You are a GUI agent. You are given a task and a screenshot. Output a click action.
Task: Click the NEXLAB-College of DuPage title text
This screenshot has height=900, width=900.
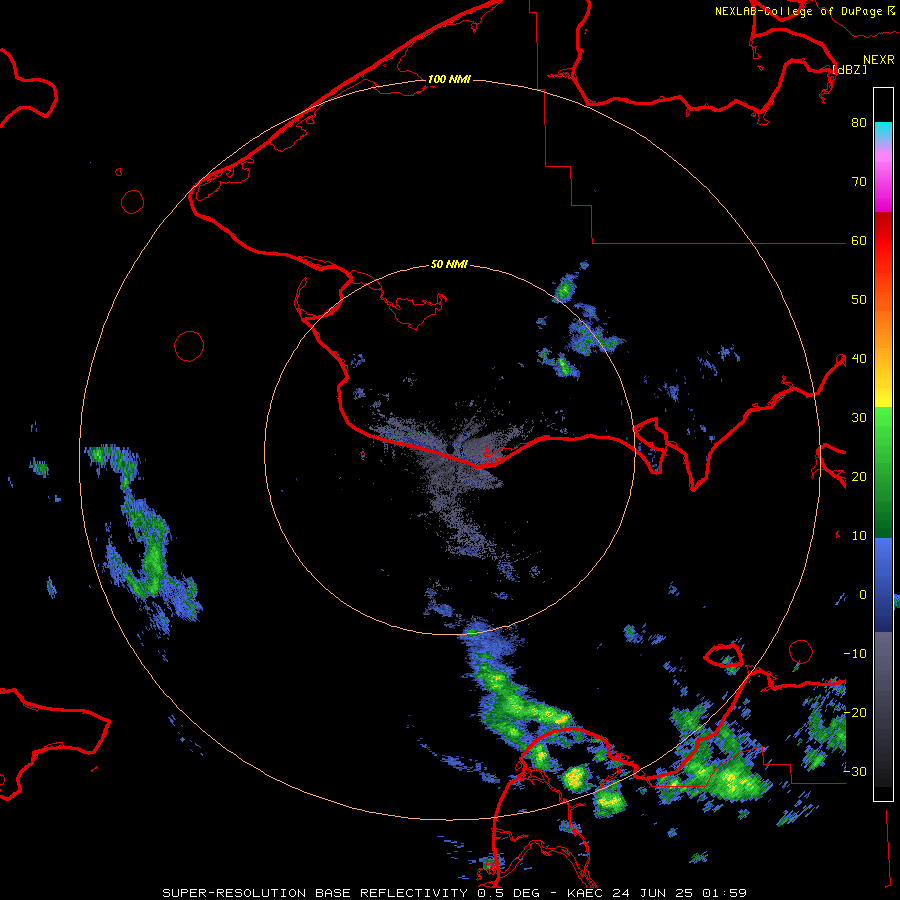click(798, 11)
